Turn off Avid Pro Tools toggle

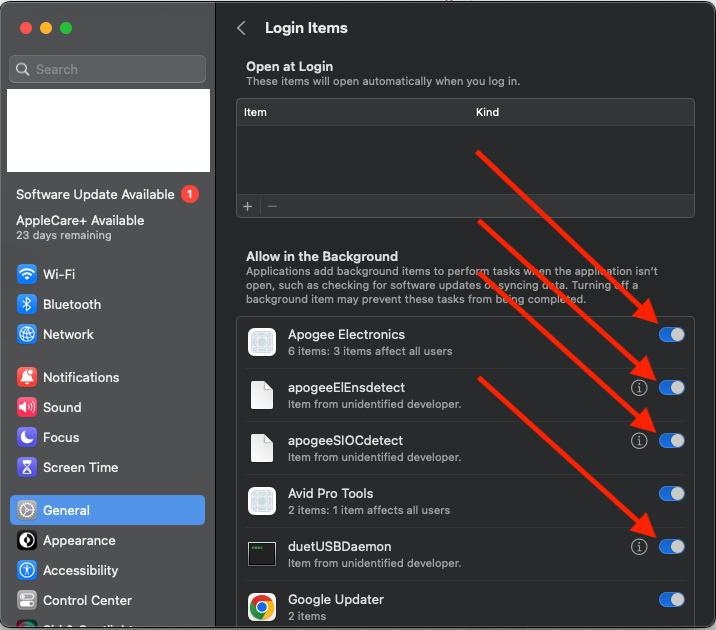[x=671, y=493]
